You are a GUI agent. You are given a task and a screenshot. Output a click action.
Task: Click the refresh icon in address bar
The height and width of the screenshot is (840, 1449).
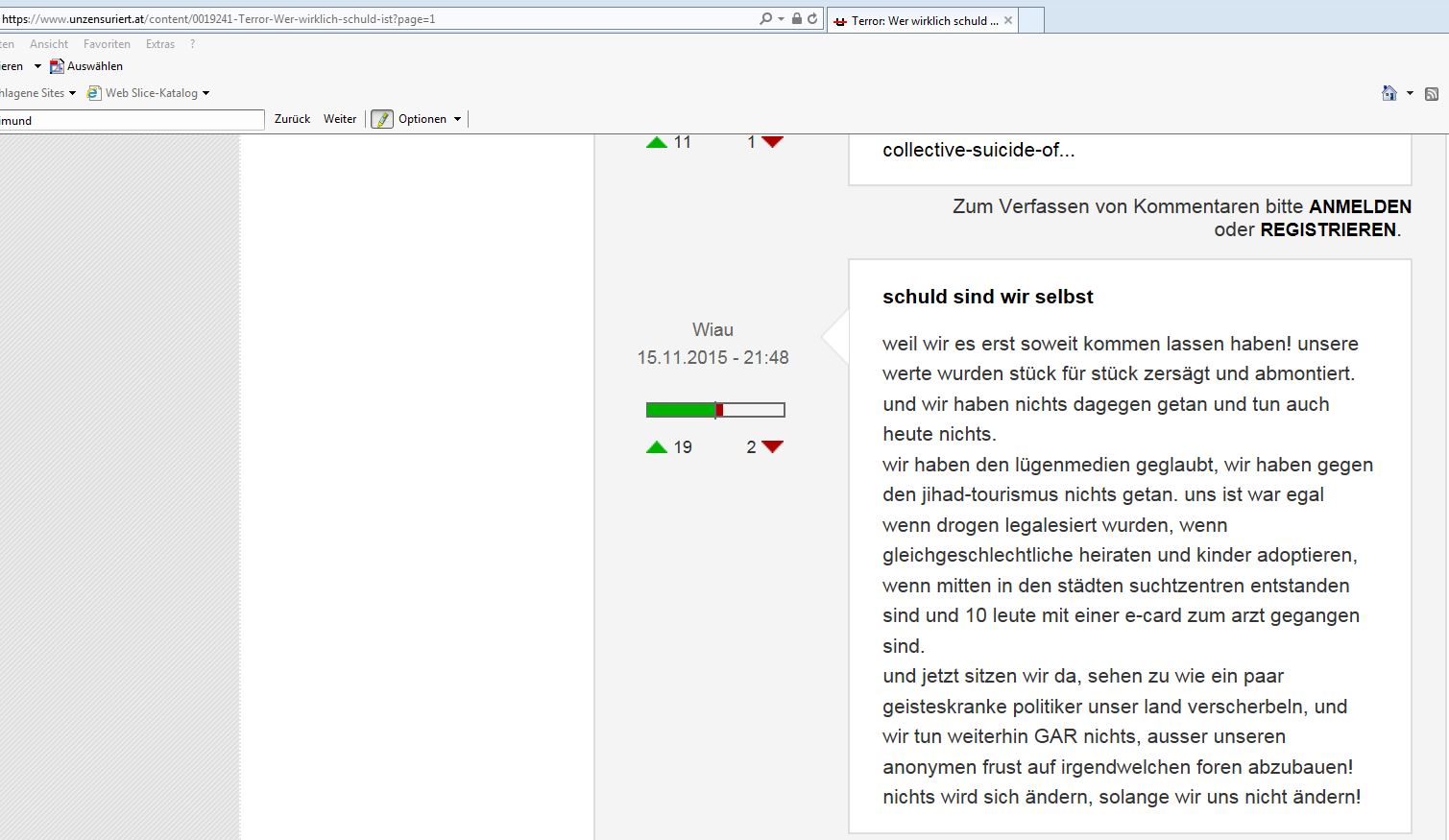click(812, 19)
